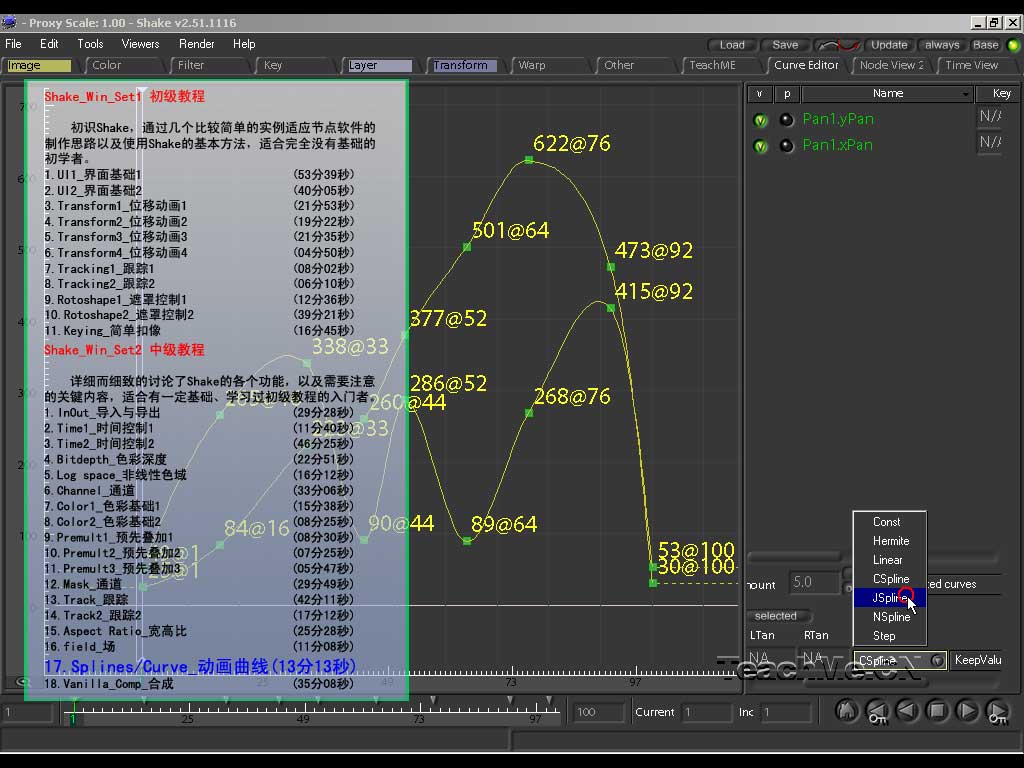
Task: Play backward button in playback controls
Action: (907, 711)
